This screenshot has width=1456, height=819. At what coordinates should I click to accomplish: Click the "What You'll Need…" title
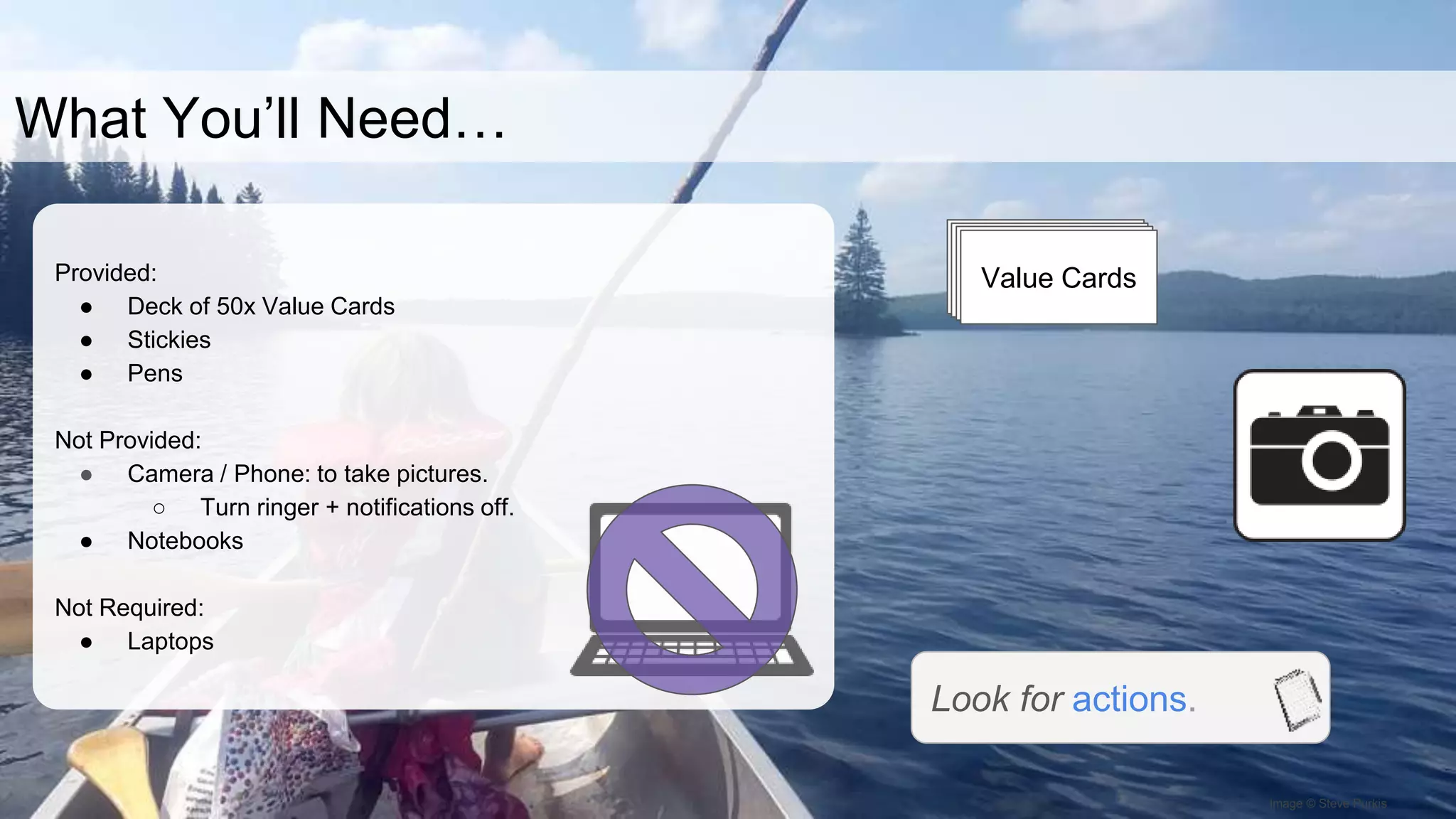260,117
